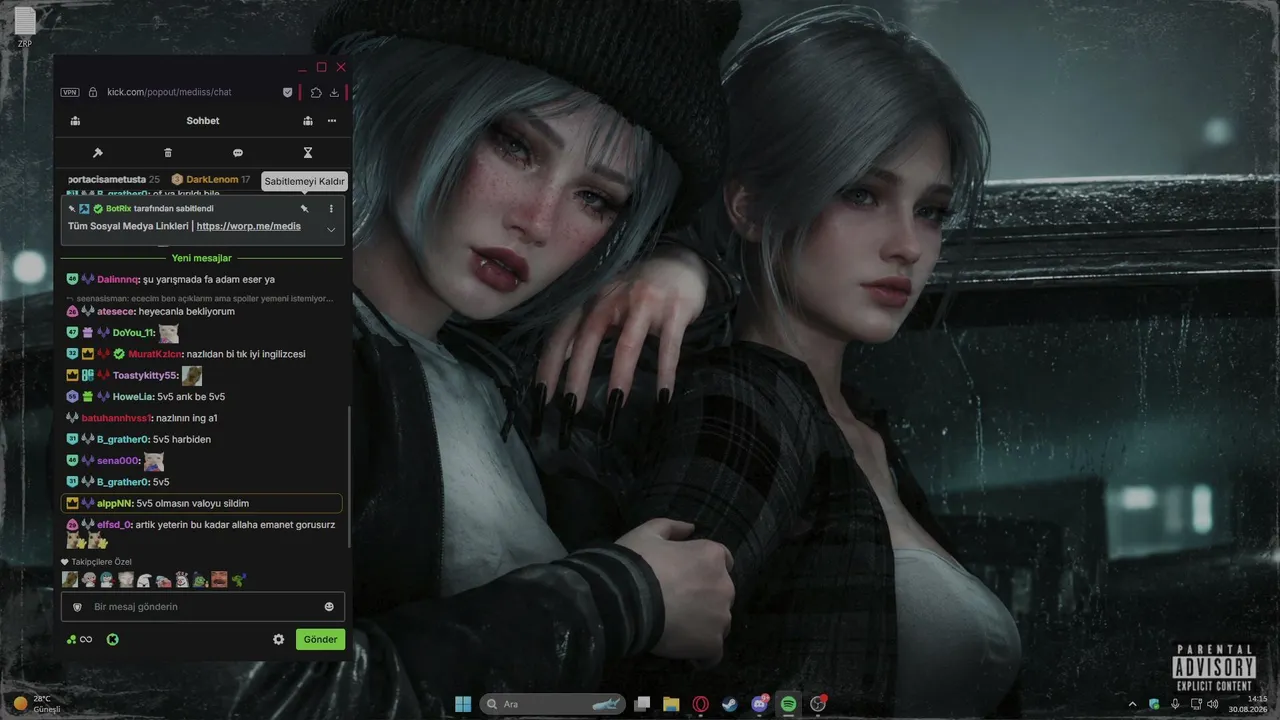Click the green channel points icon
The width and height of the screenshot is (1280, 720).
coord(71,639)
